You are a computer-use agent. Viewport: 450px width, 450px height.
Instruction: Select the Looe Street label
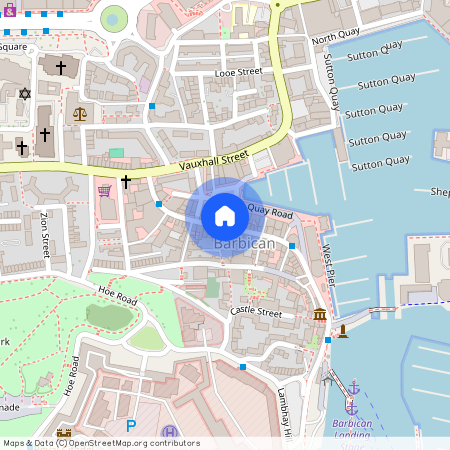click(x=239, y=72)
